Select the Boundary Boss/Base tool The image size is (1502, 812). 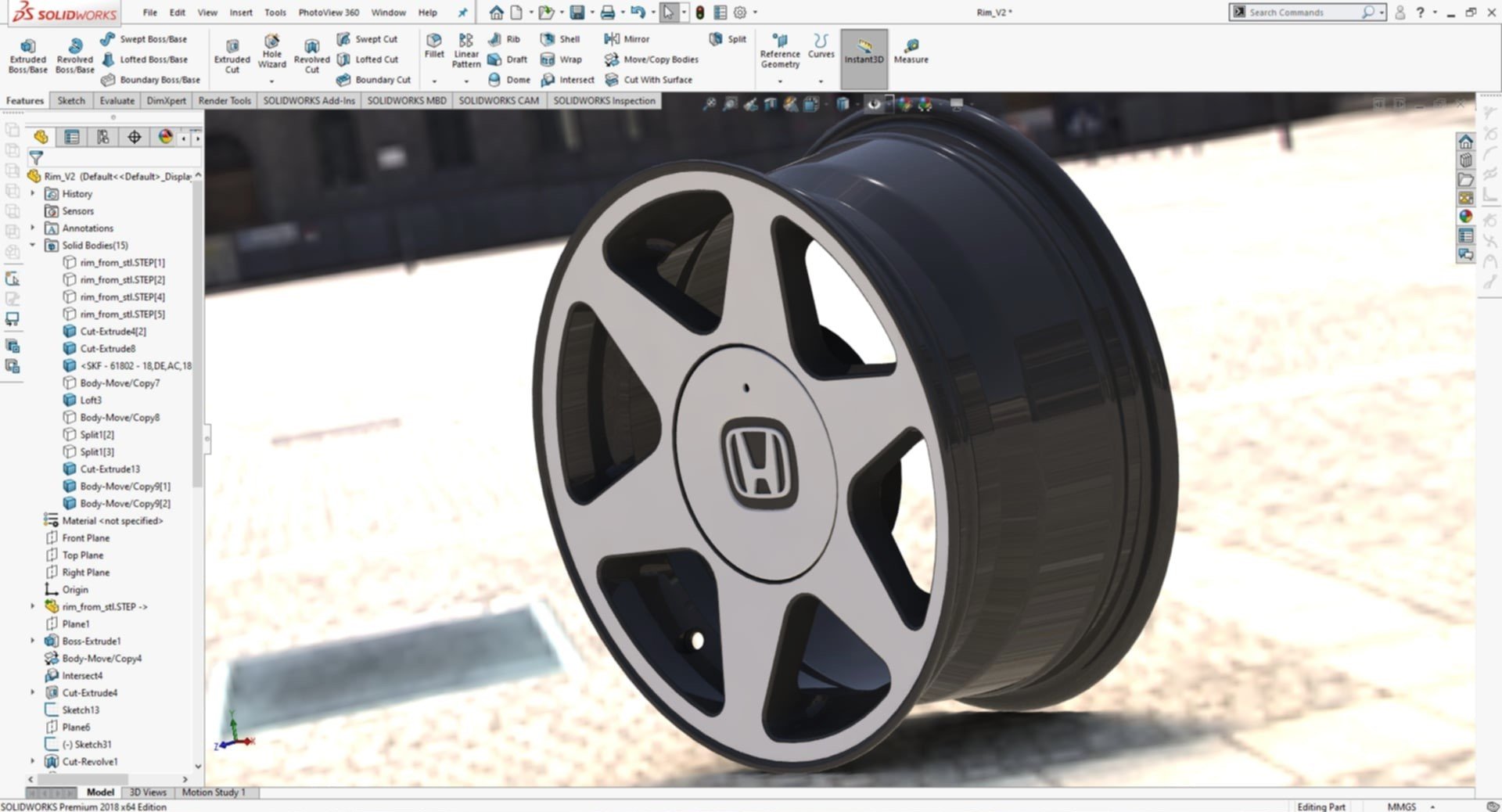(x=150, y=80)
